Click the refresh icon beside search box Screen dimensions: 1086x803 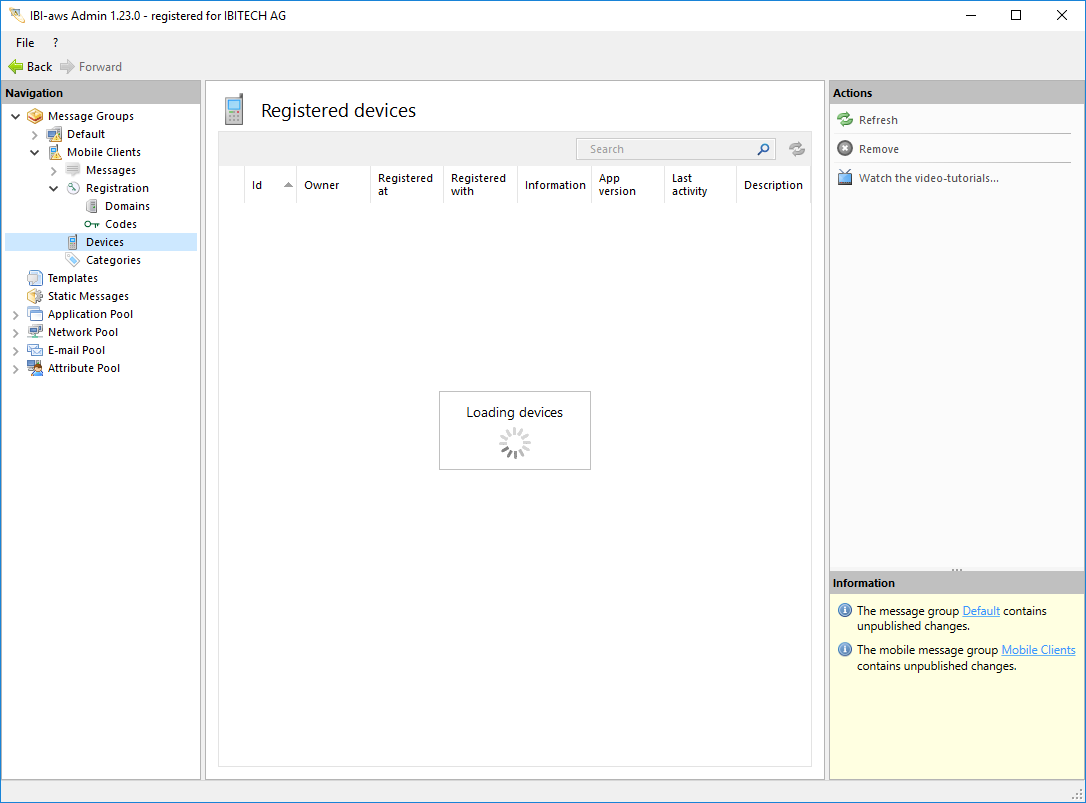point(797,149)
